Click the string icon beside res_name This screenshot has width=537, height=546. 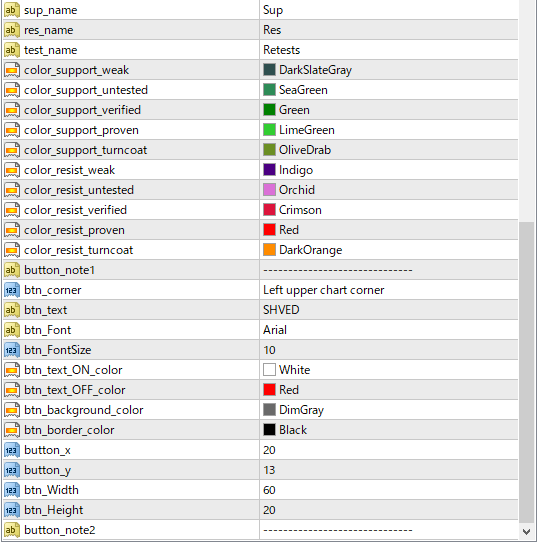pyautogui.click(x=11, y=30)
